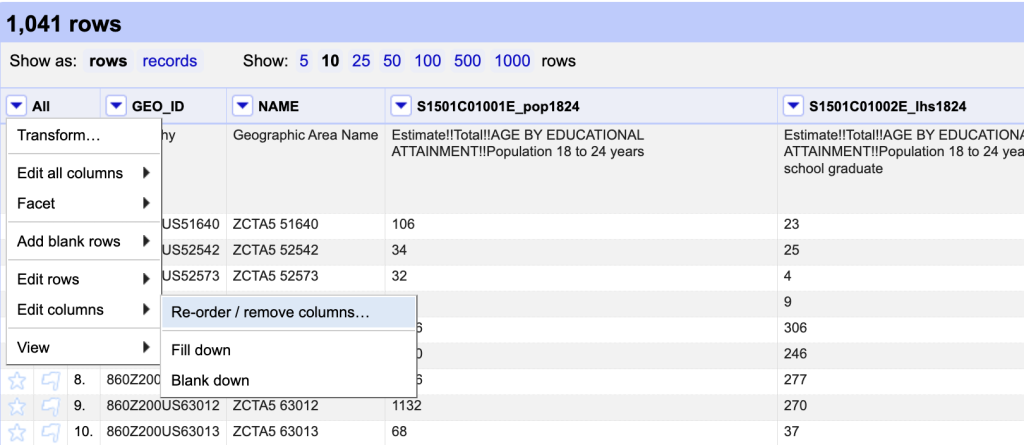The width and height of the screenshot is (1024, 445).
Task: Choose Re-order / remove columns… option
Action: pyautogui.click(x=270, y=312)
